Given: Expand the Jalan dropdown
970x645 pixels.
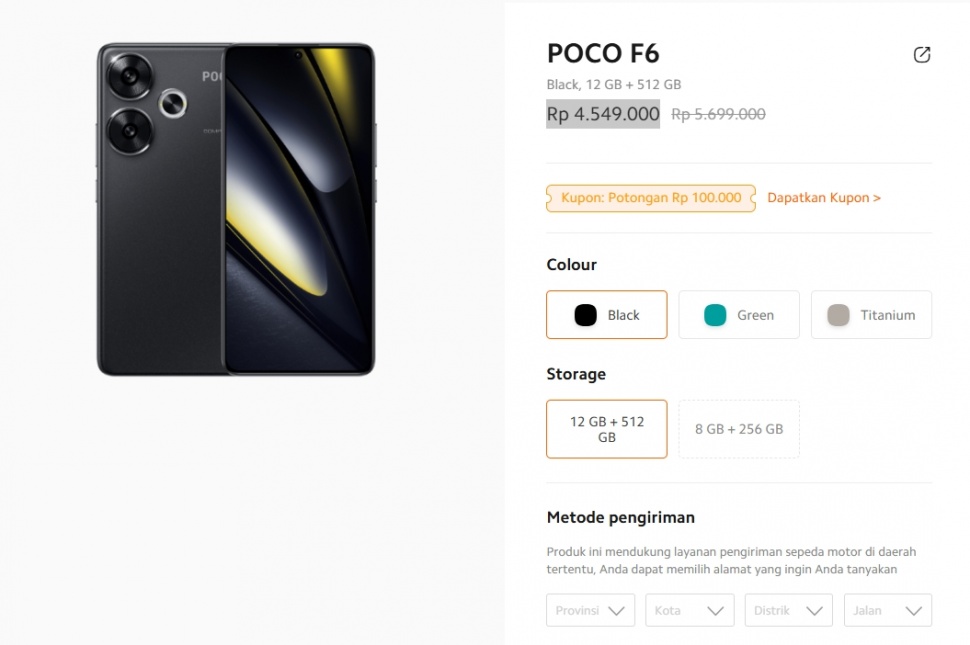Looking at the screenshot, I should pyautogui.click(x=887, y=610).
